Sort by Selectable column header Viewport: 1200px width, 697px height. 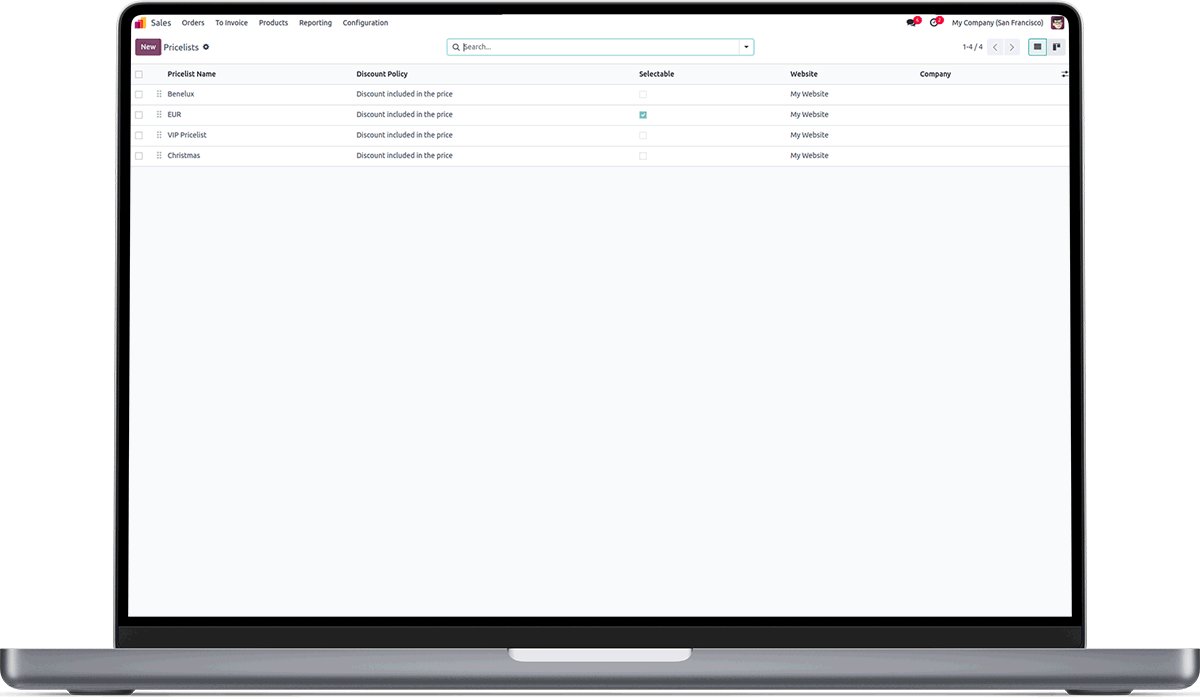[656, 74]
